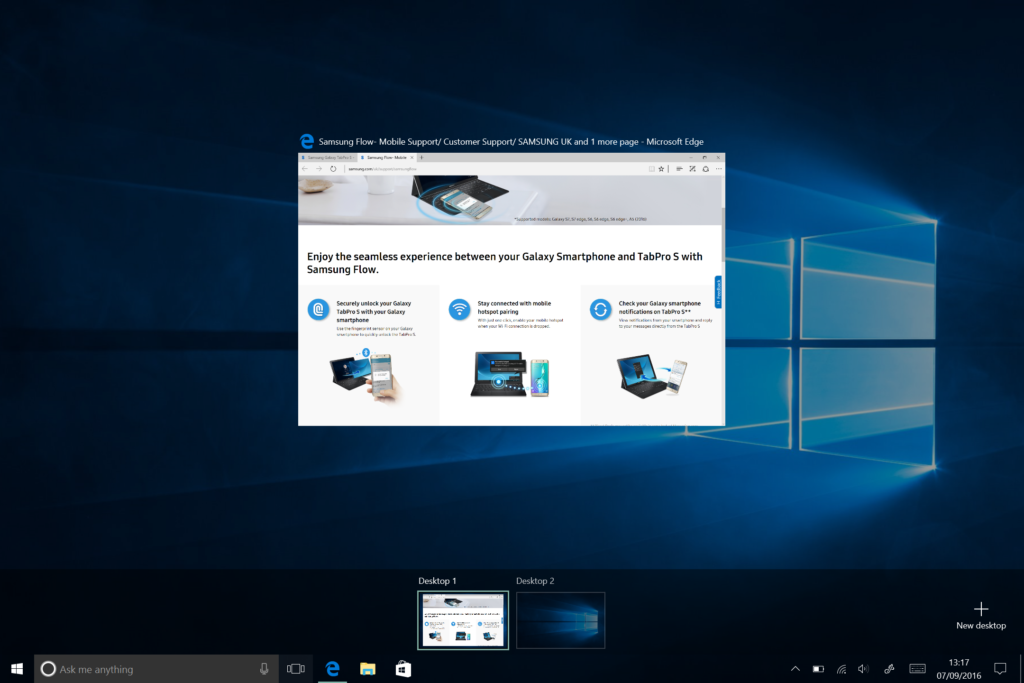Open the touch keyboard from the system tray

tap(917, 668)
